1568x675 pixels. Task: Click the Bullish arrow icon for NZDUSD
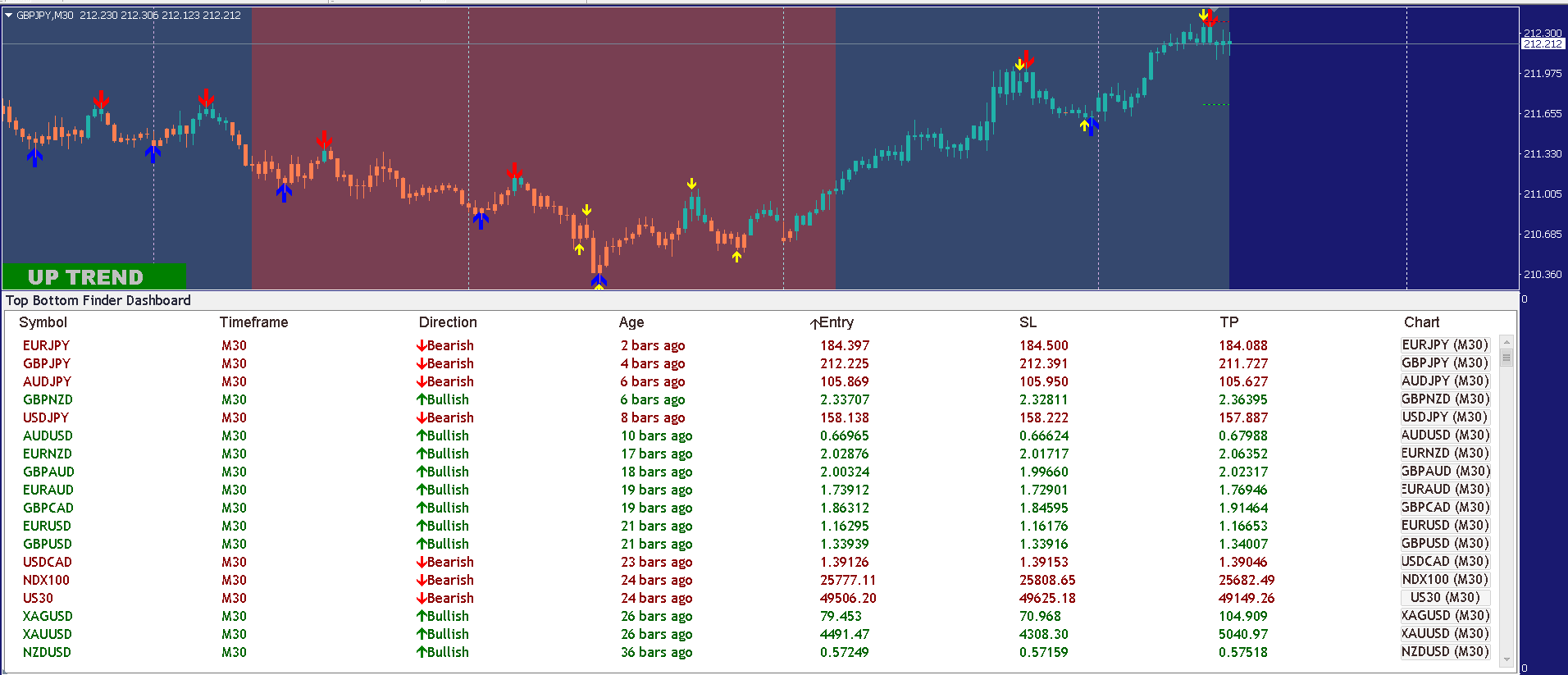pos(422,652)
